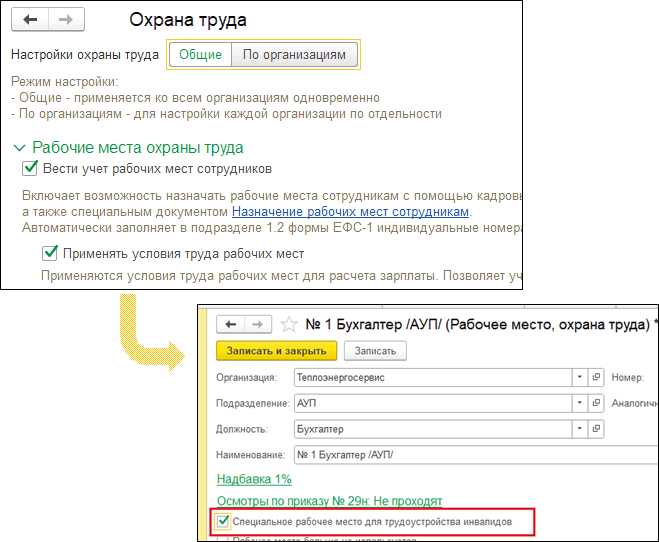Select Общие settings tab
Image resolution: width=659 pixels, height=542 pixels.
[200, 55]
